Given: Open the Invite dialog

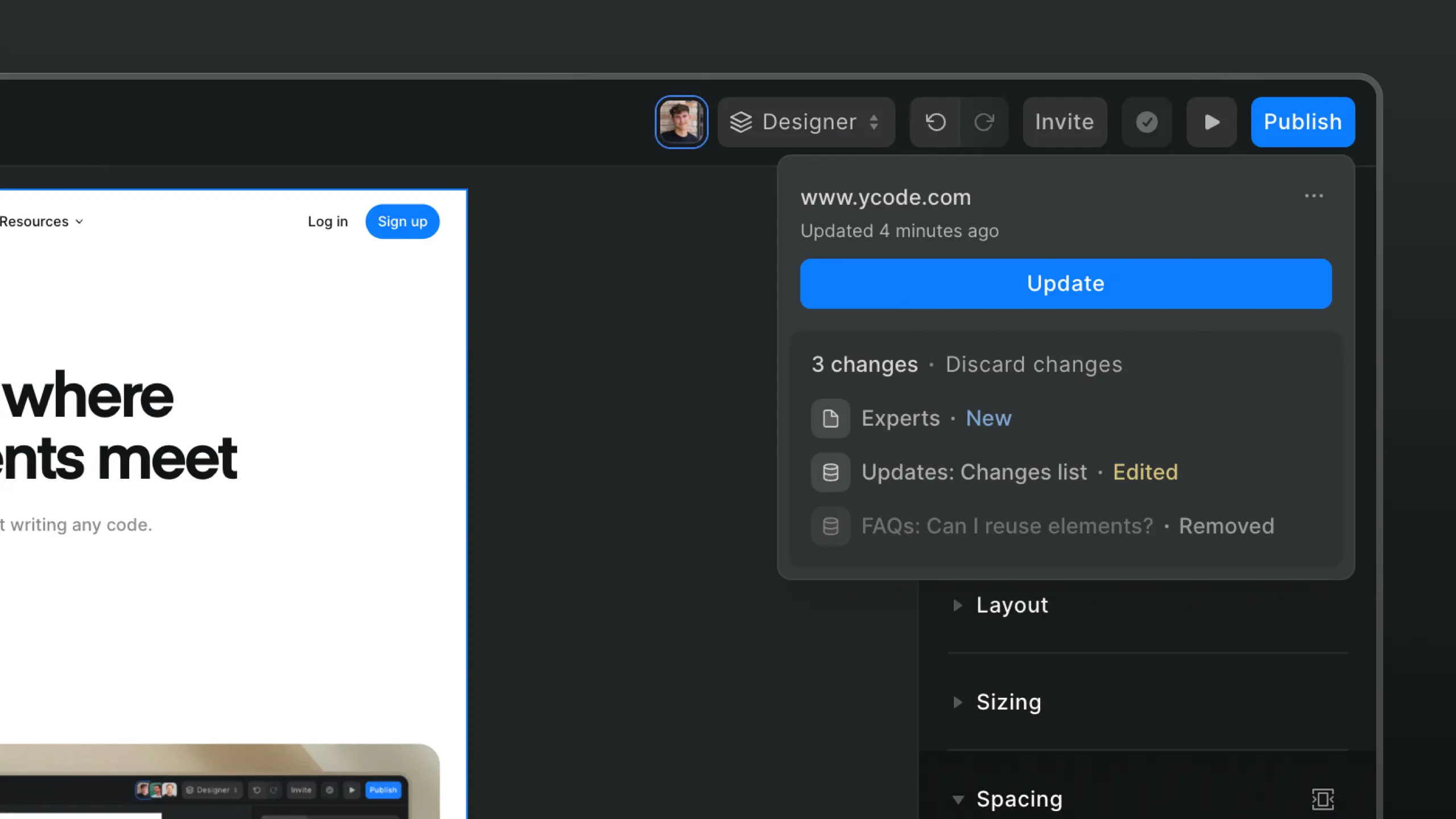Looking at the screenshot, I should (1064, 122).
